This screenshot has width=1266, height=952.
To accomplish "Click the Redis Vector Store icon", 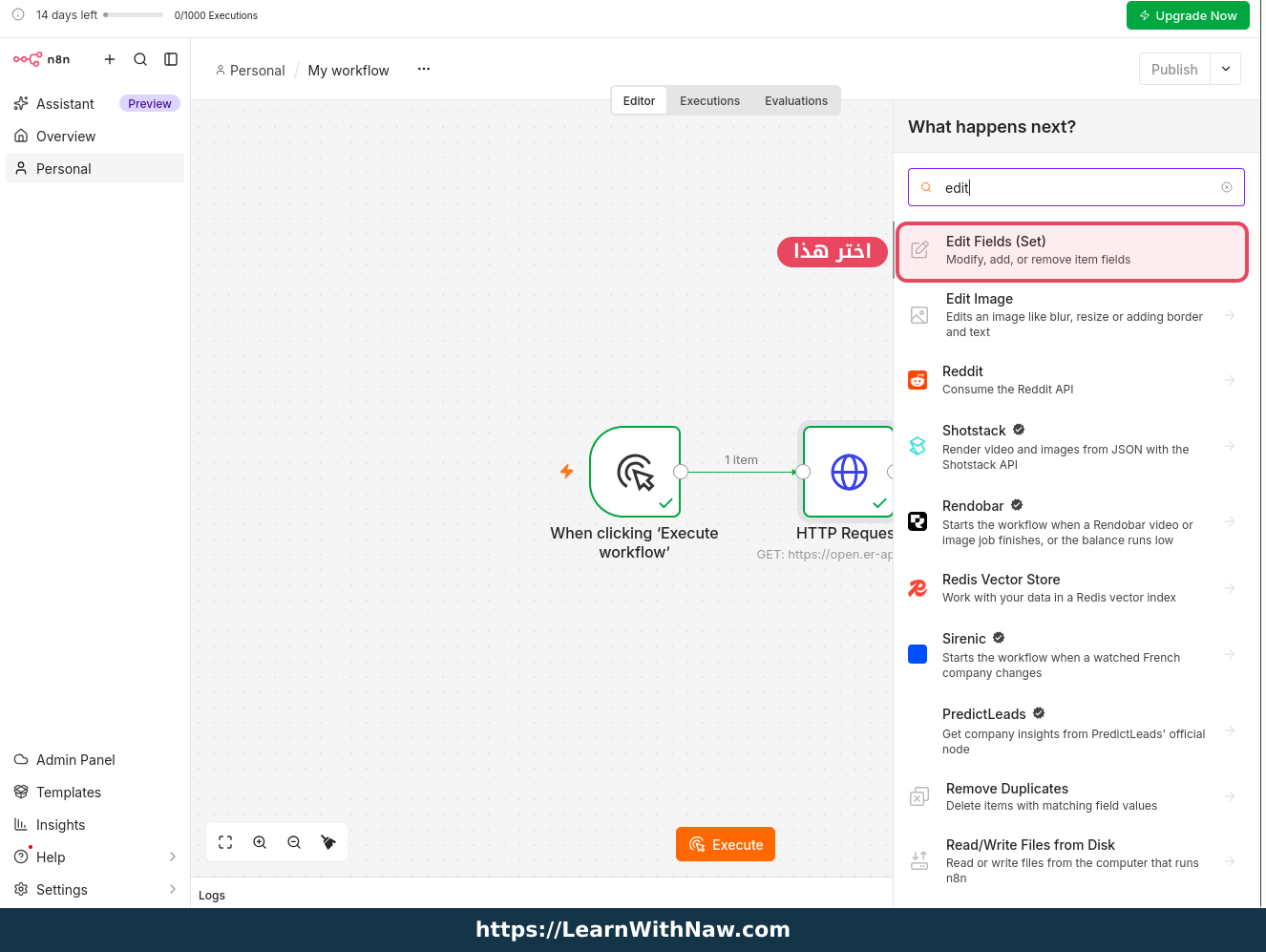I will (918, 588).
